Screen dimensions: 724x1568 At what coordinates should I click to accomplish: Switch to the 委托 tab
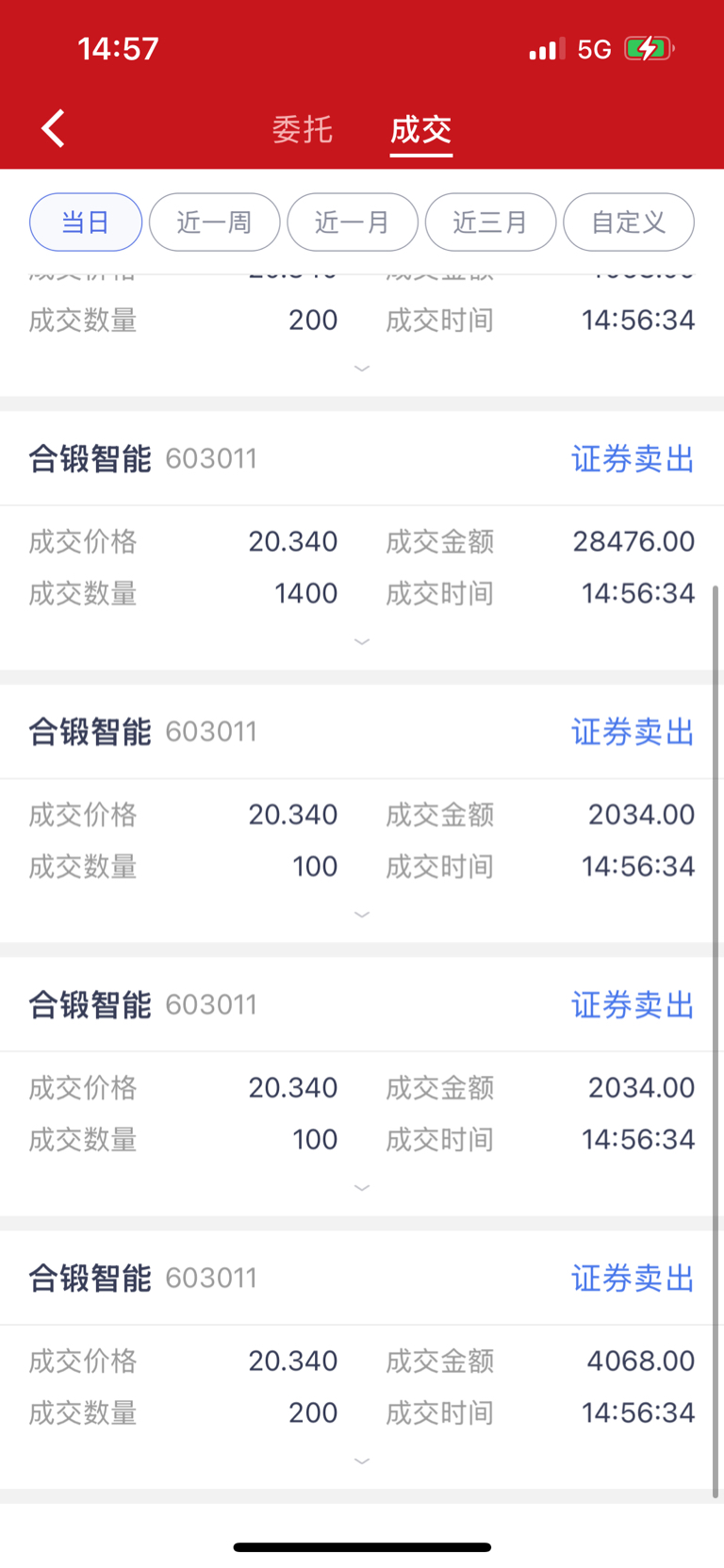(x=303, y=129)
